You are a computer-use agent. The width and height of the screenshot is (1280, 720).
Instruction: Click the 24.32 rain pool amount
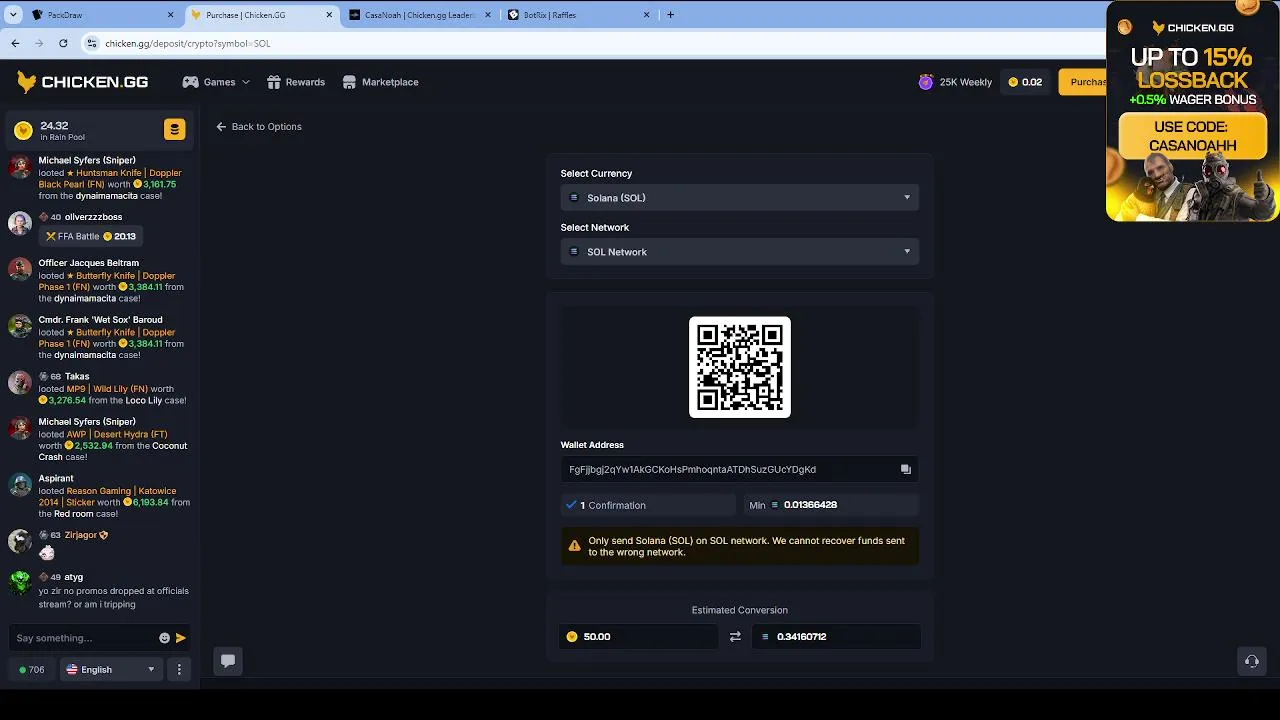[54, 126]
